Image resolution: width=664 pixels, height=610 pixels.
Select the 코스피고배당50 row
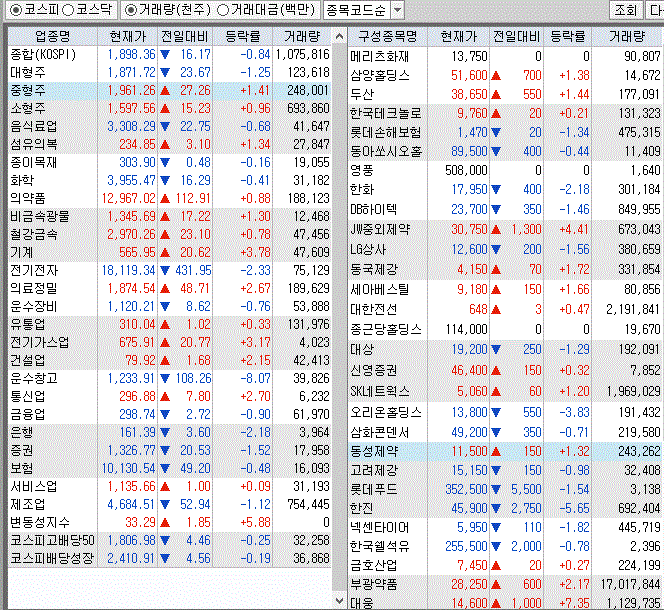click(169, 541)
